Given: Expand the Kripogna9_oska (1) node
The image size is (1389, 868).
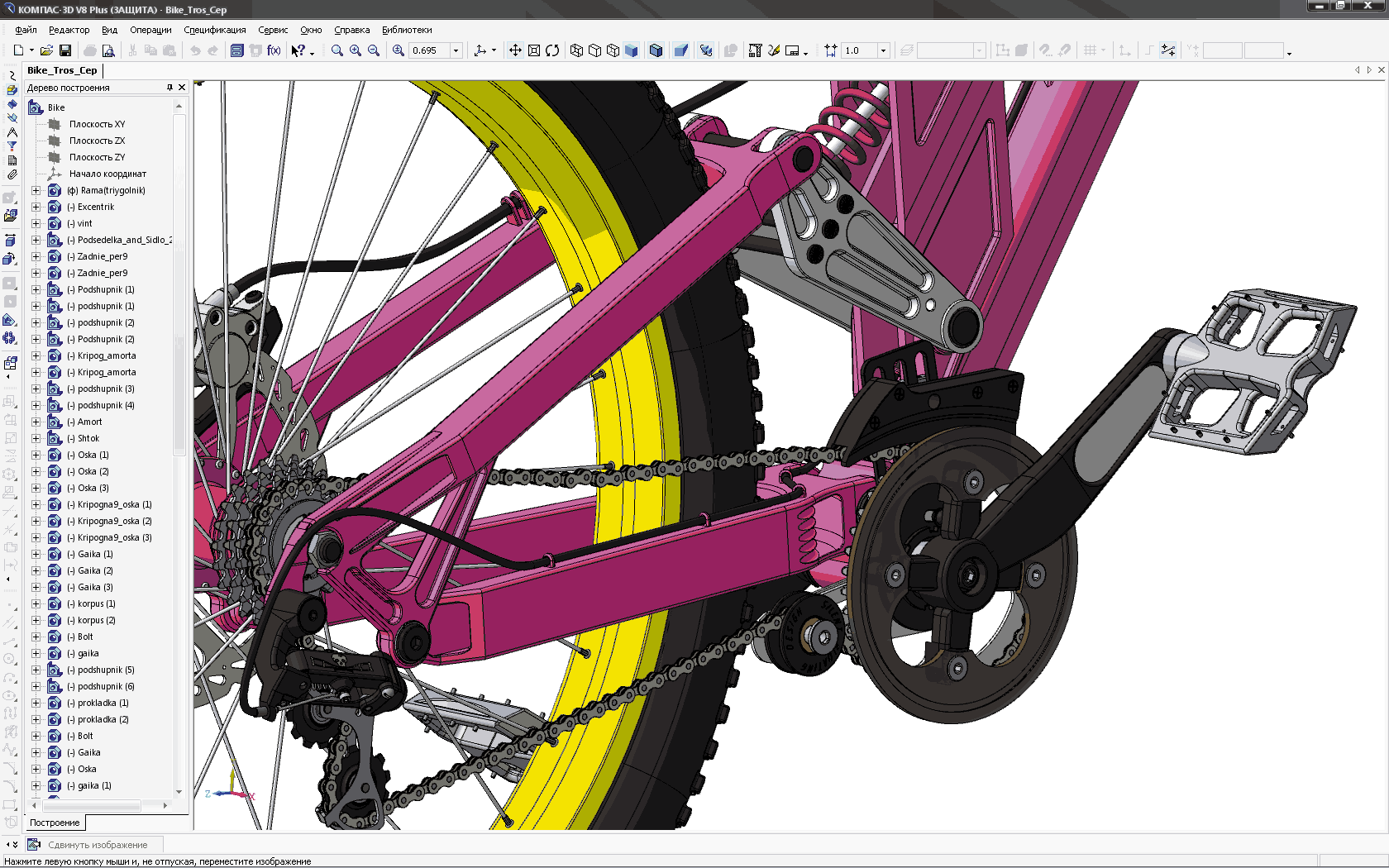Looking at the screenshot, I should [36, 504].
